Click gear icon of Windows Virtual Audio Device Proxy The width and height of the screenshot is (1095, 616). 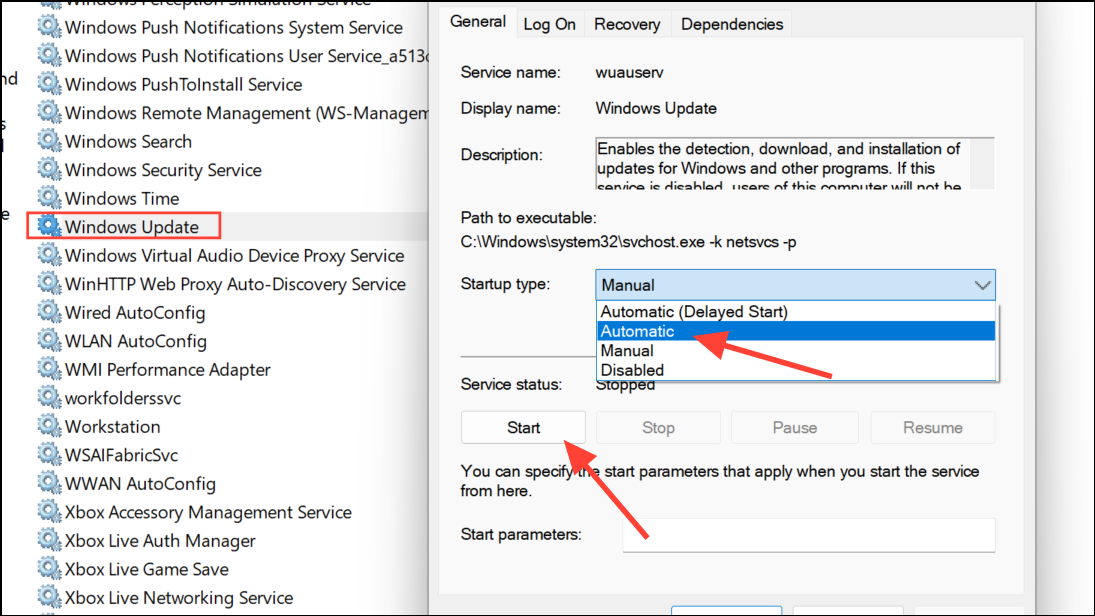(49, 255)
